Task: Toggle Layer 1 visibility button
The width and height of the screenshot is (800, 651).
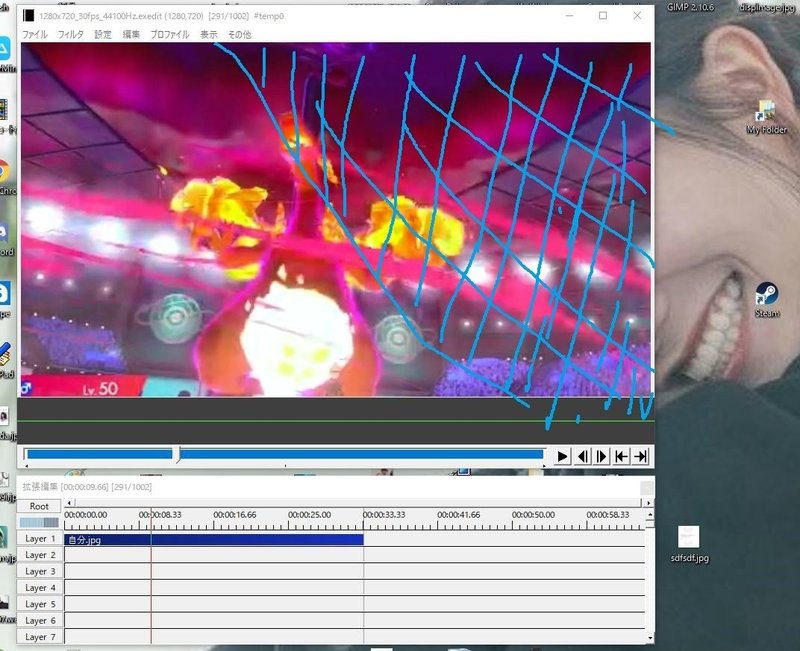Action: pos(40,539)
